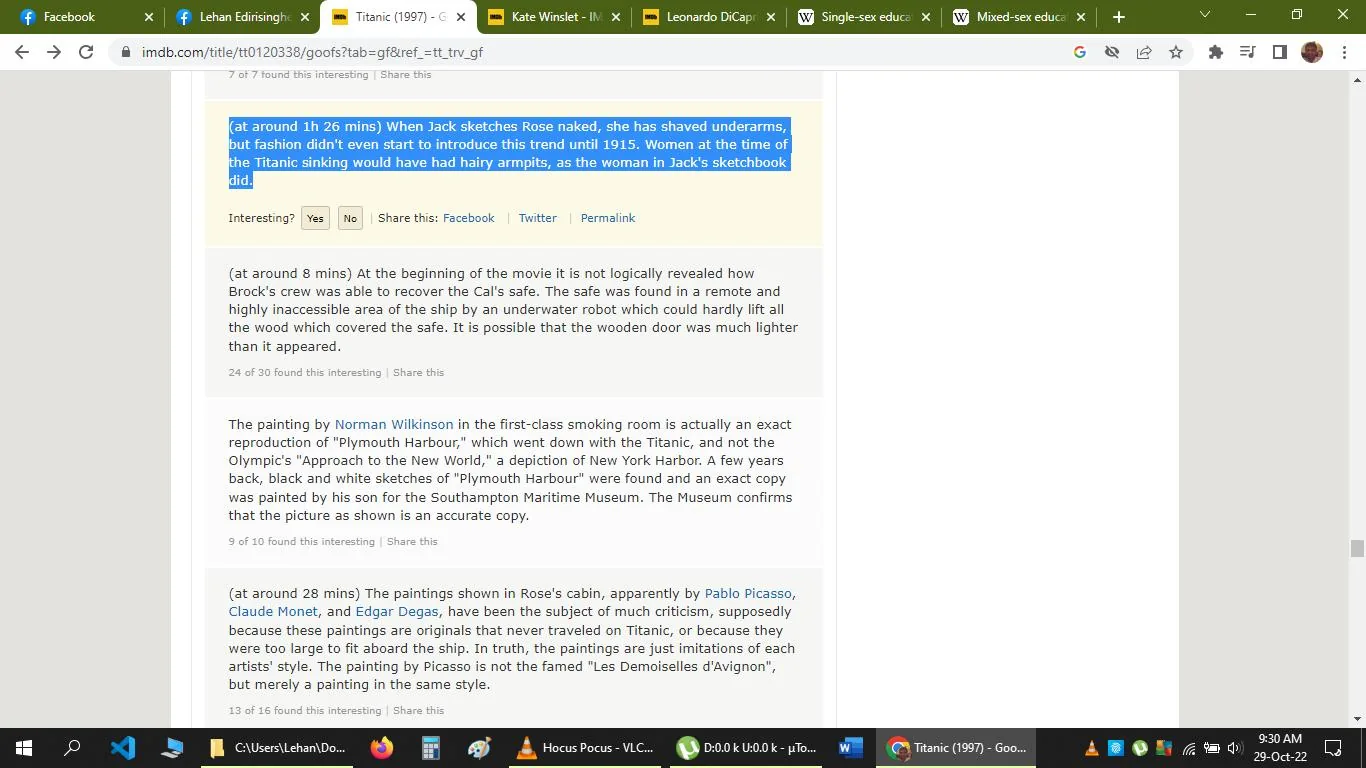This screenshot has height=768, width=1366.
Task: Open the side panel icon in Chrome
Action: (x=1281, y=53)
